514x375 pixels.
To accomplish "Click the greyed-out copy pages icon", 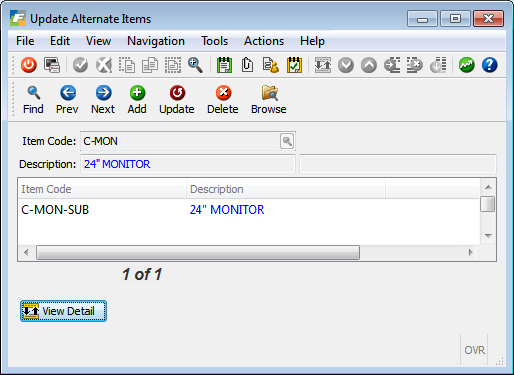I will (x=150, y=65).
